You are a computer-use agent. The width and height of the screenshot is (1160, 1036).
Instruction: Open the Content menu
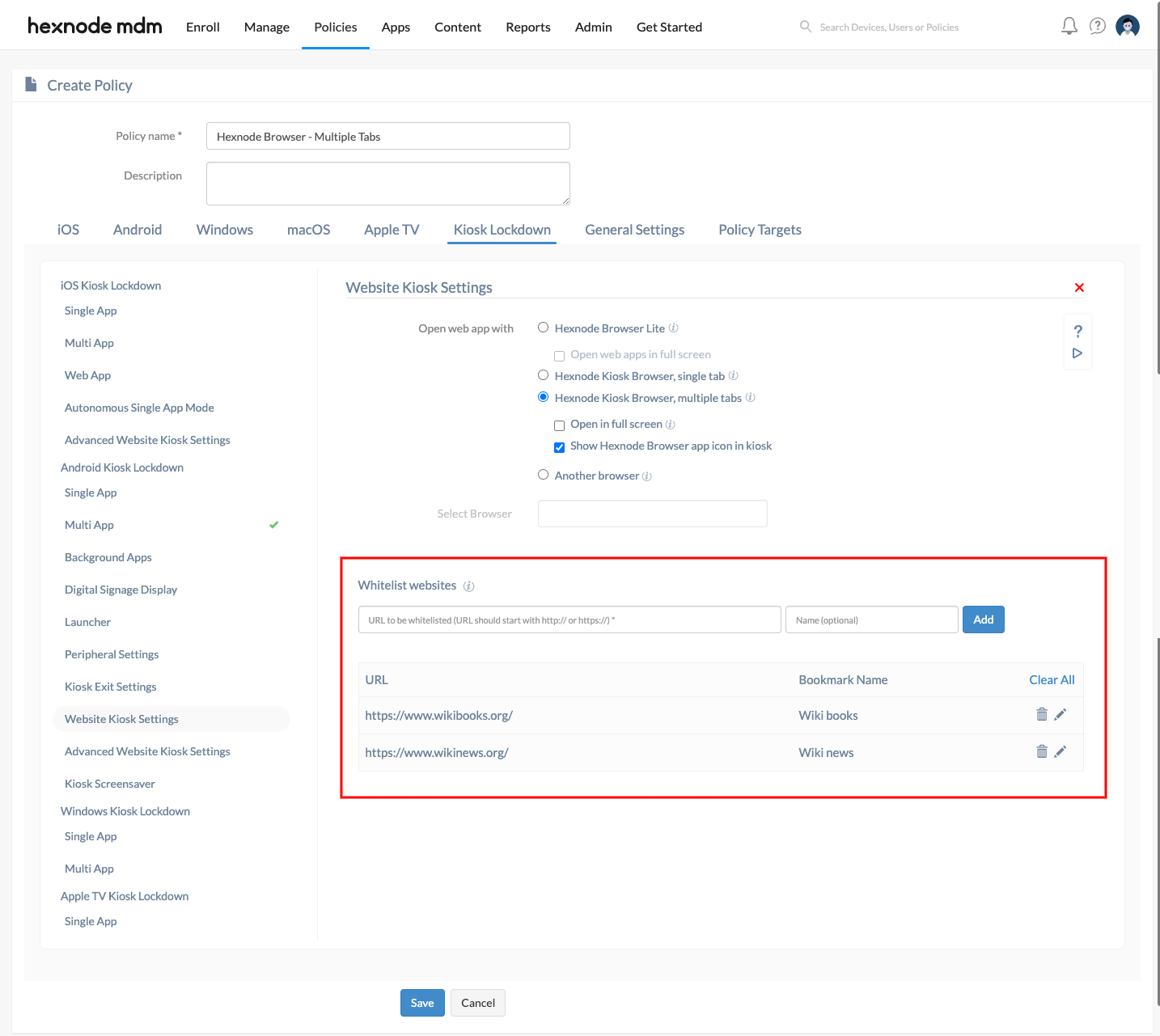[458, 27]
